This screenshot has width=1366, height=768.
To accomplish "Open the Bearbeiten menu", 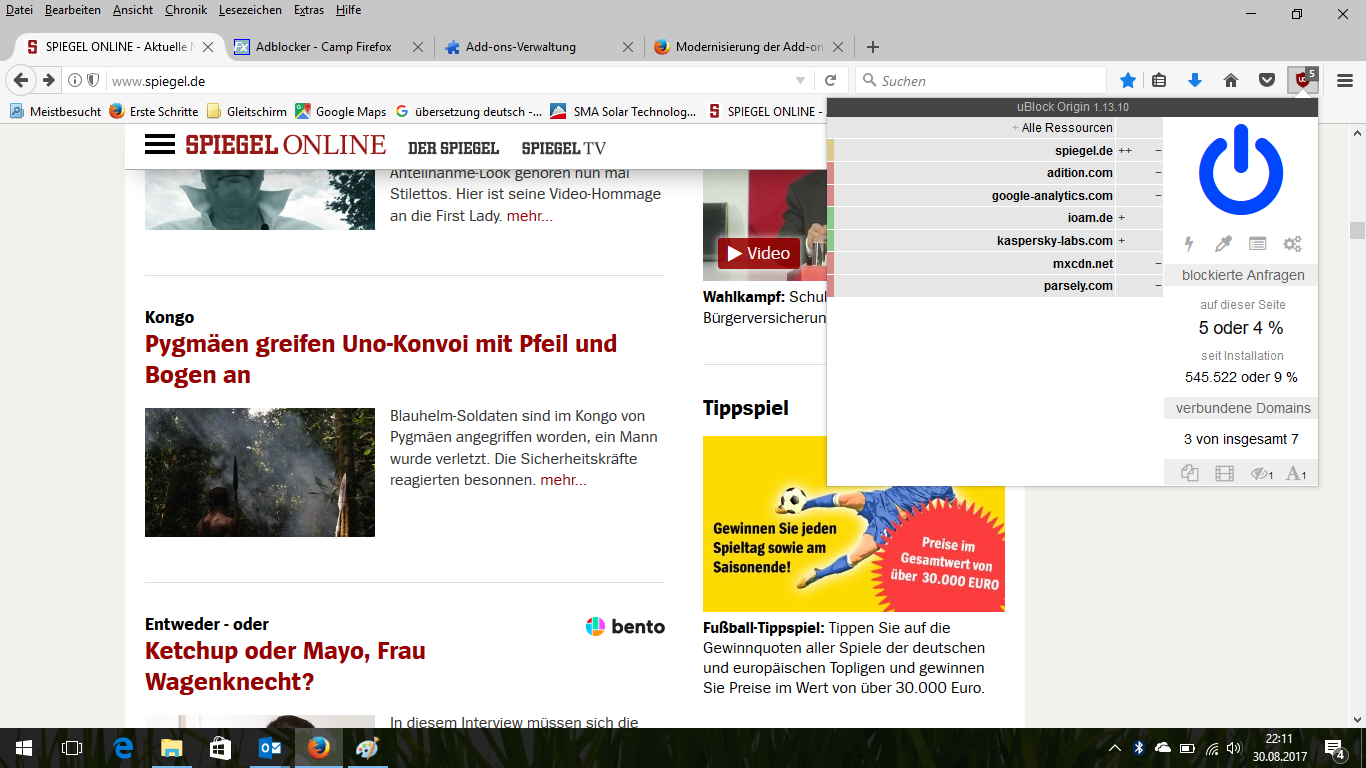I will [x=73, y=10].
